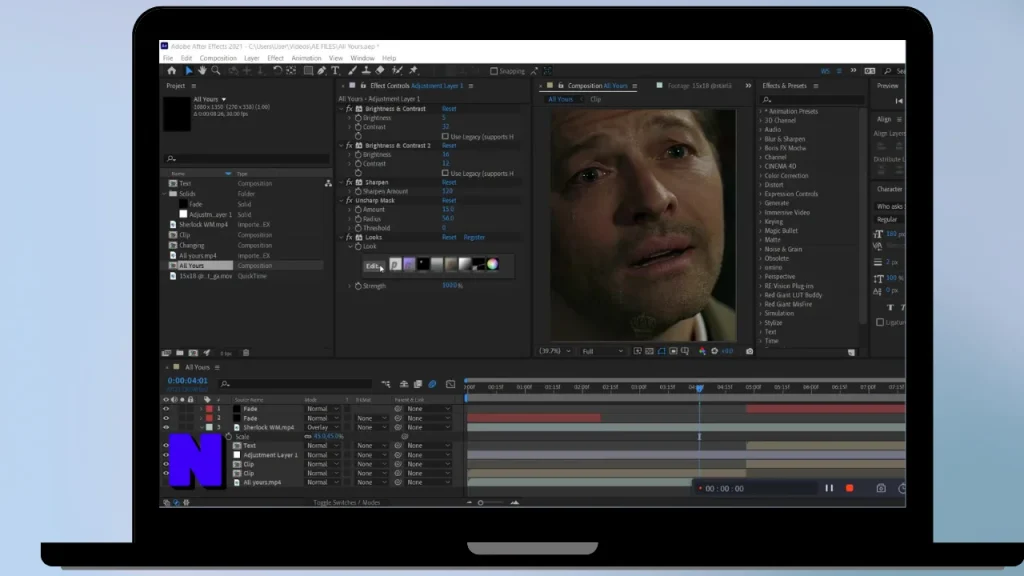
Task: Select the Puppet Pin tool
Action: point(413,71)
